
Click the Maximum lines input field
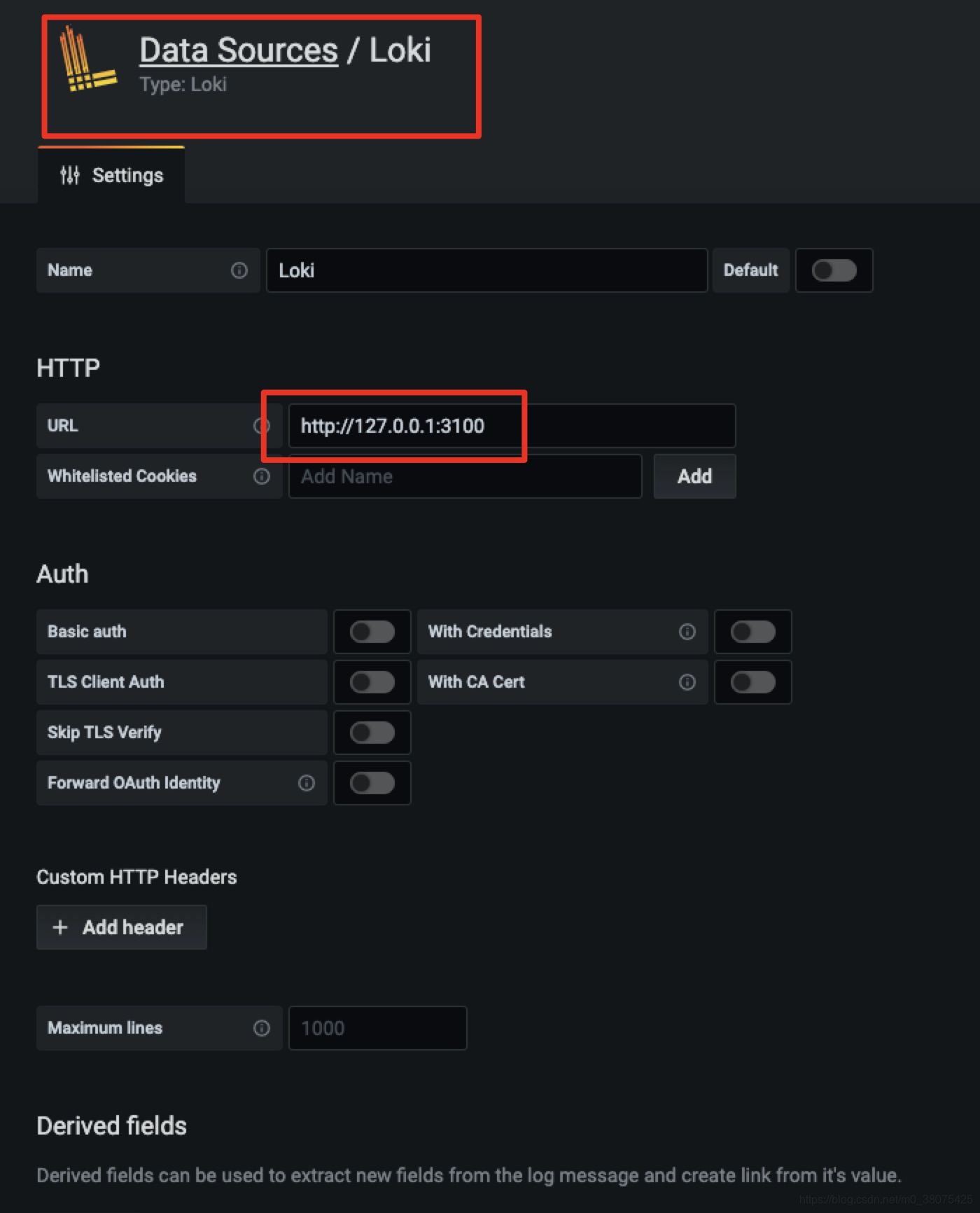378,1028
